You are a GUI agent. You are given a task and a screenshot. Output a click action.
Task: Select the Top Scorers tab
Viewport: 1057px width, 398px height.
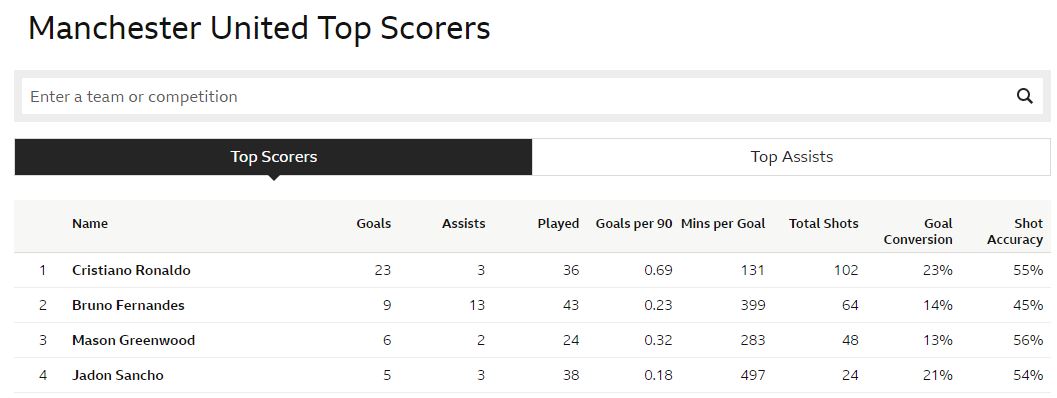coord(273,157)
